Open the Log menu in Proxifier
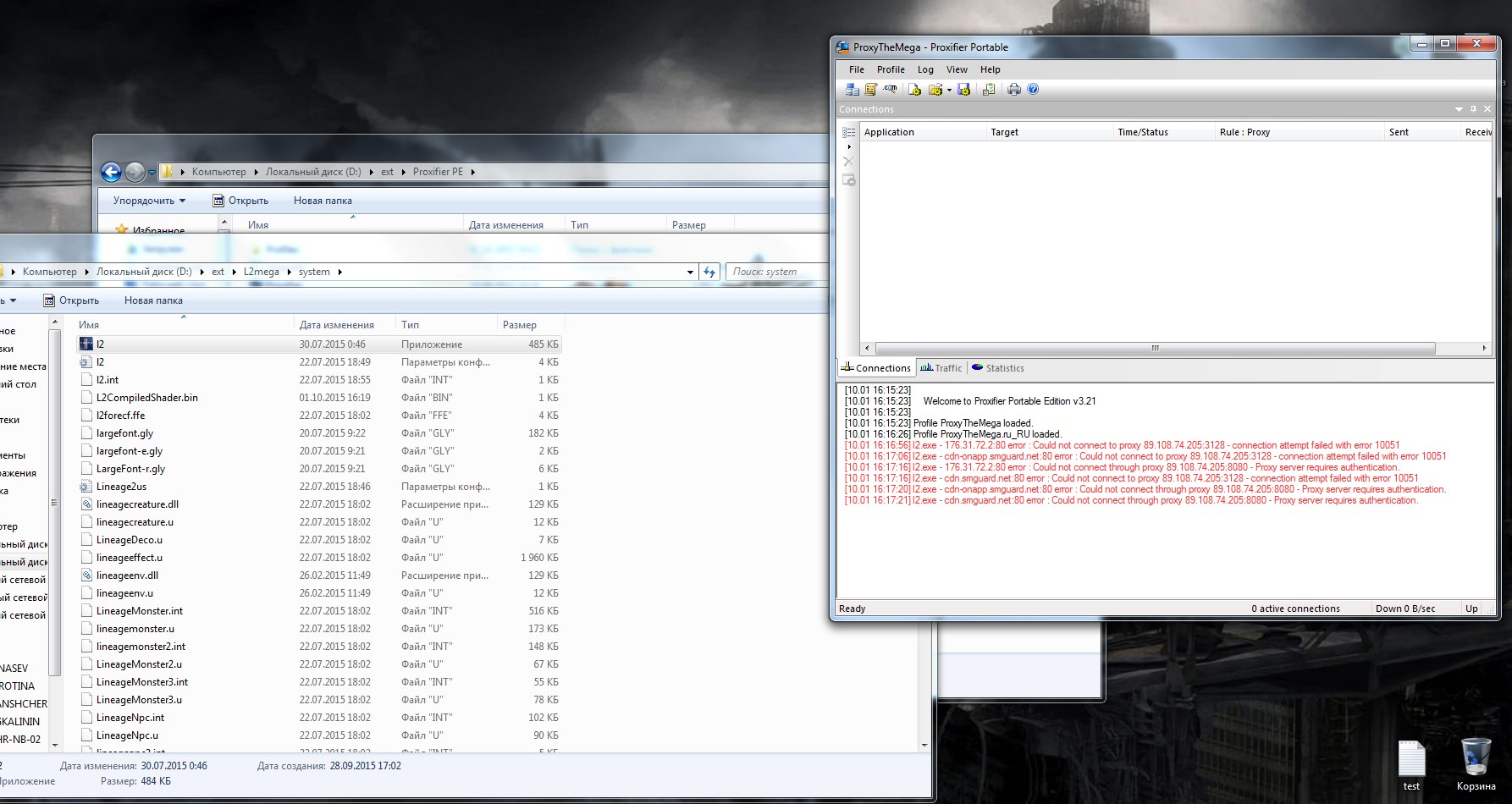Image resolution: width=1512 pixels, height=804 pixels. pos(925,69)
